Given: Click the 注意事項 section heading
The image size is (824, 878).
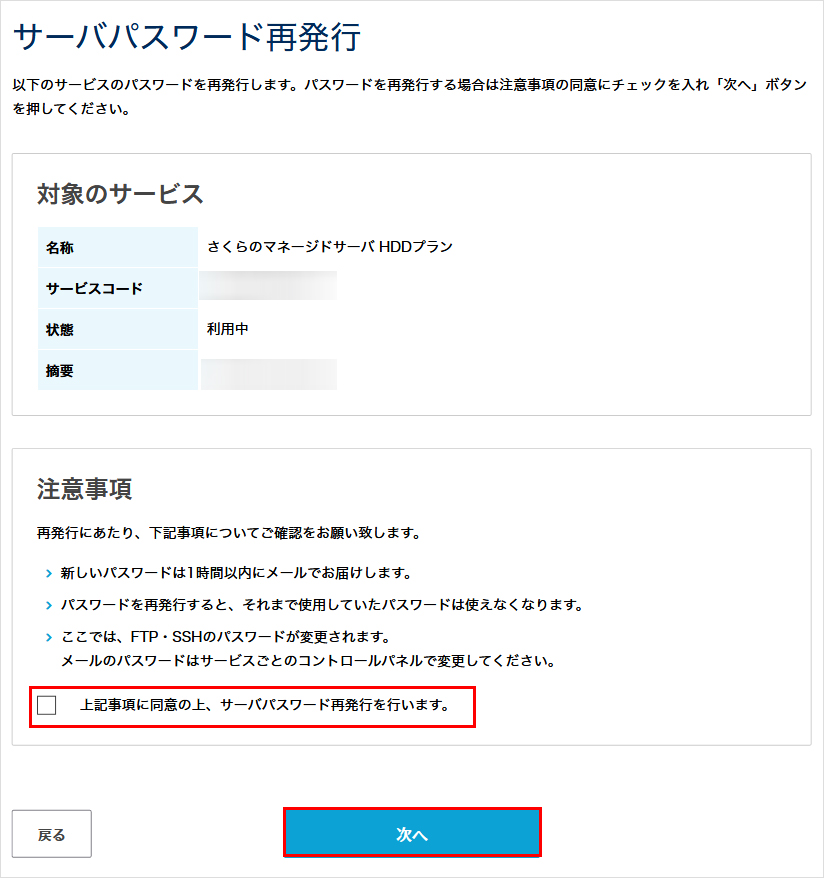Looking at the screenshot, I should pos(85,489).
